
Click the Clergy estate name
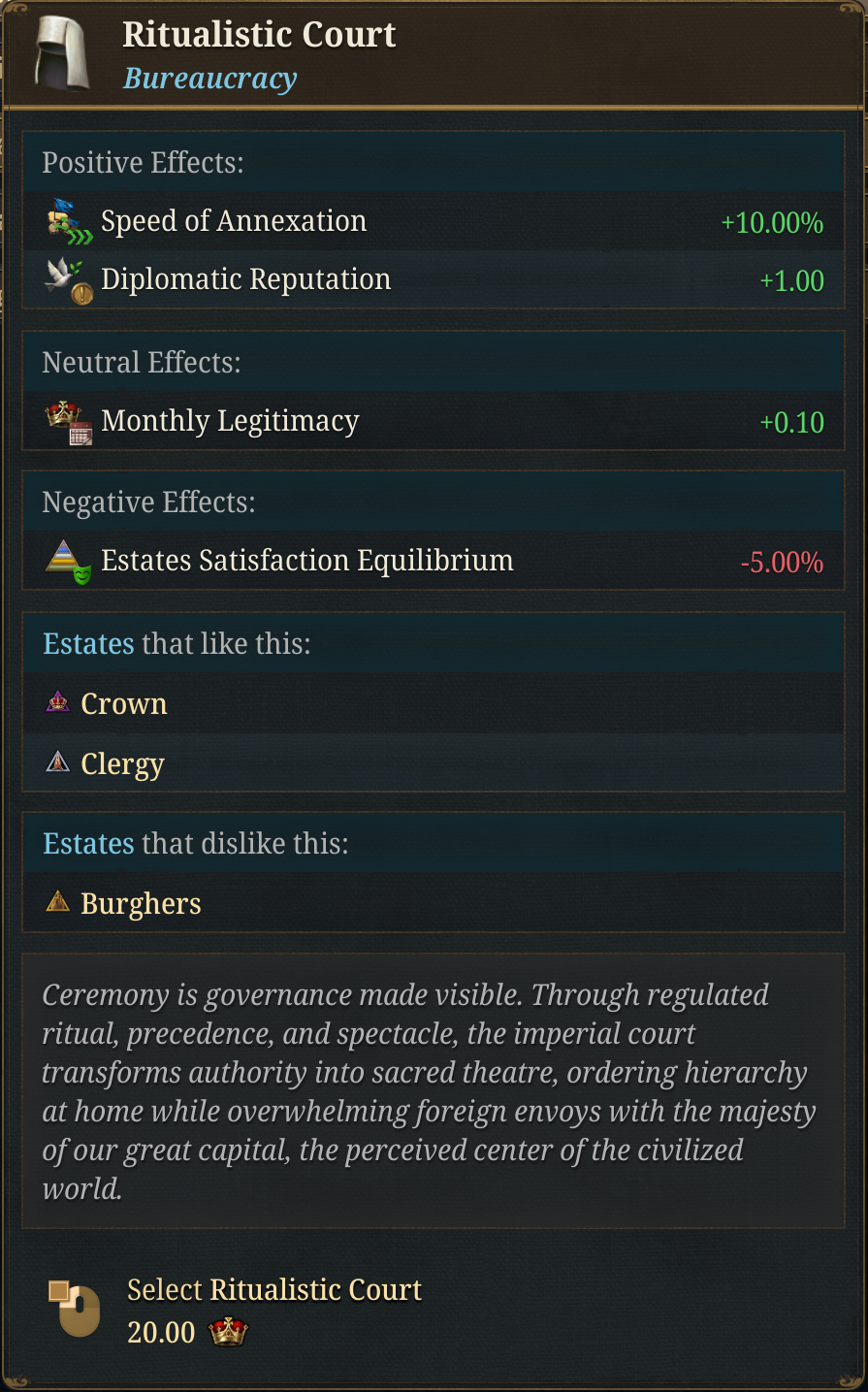pyautogui.click(x=123, y=764)
